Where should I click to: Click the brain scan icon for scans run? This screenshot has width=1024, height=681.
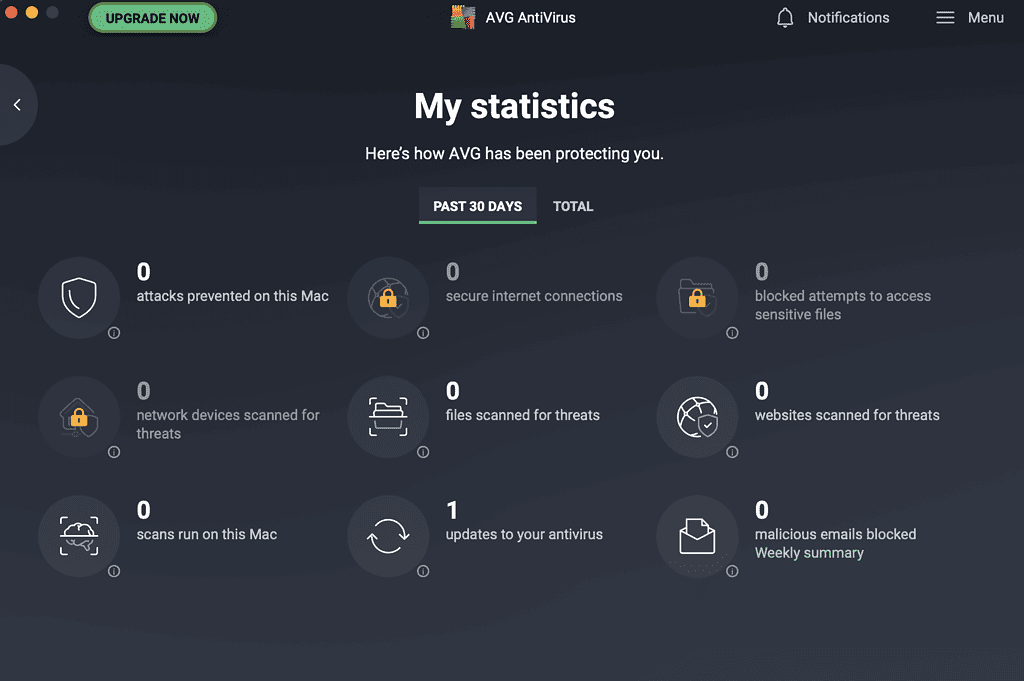[79, 536]
